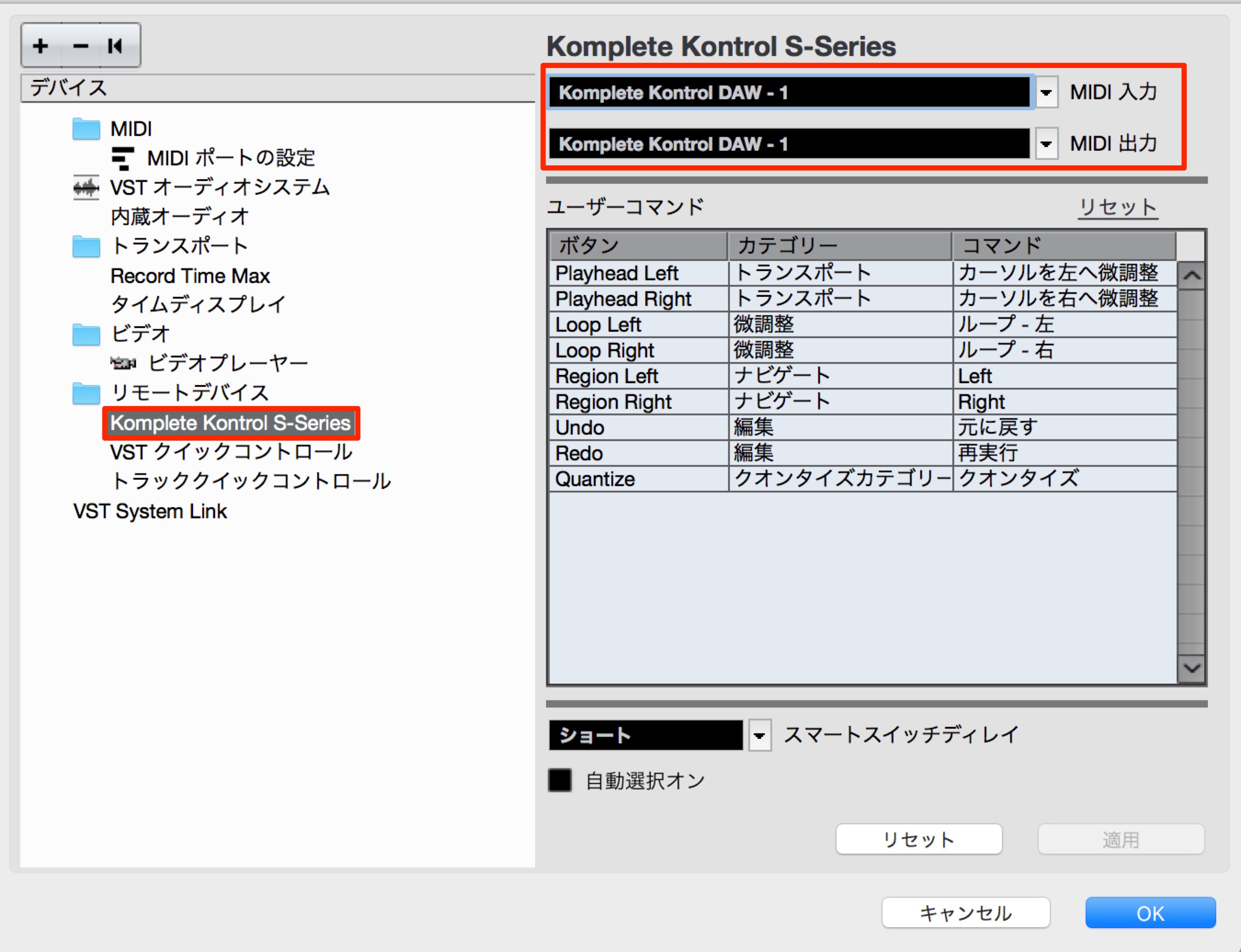Select 内蔵オーディオ in device tree
Screen dimensions: 1241x952
(x=179, y=216)
